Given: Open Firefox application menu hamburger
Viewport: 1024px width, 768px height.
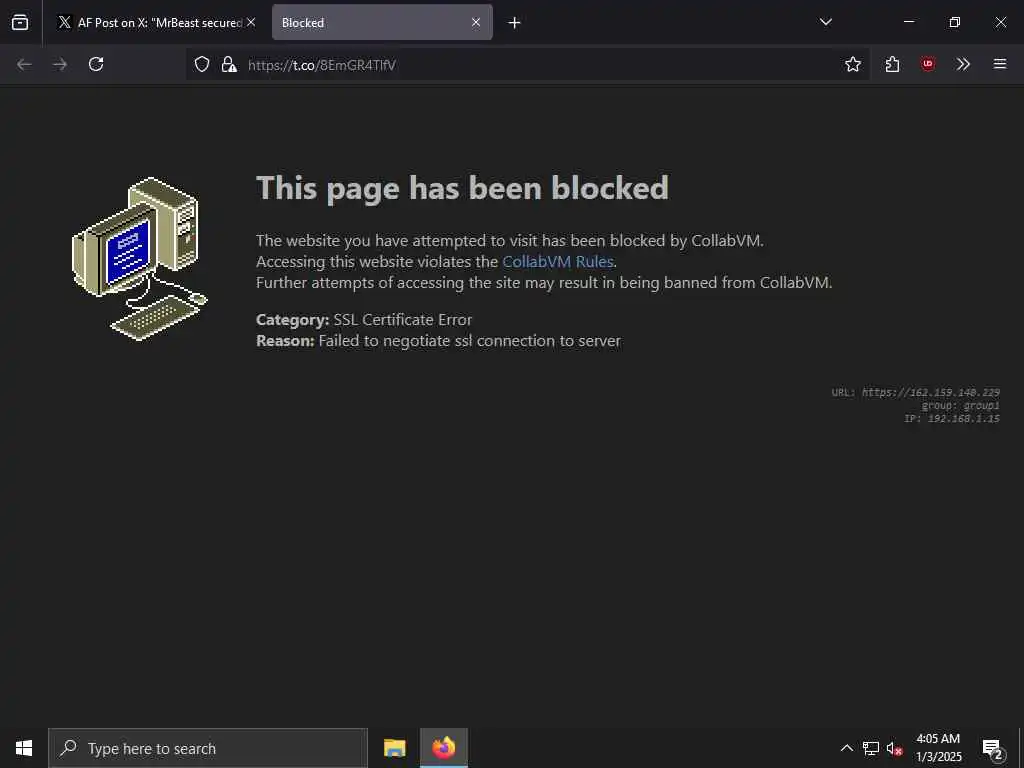Looking at the screenshot, I should click(x=1000, y=64).
